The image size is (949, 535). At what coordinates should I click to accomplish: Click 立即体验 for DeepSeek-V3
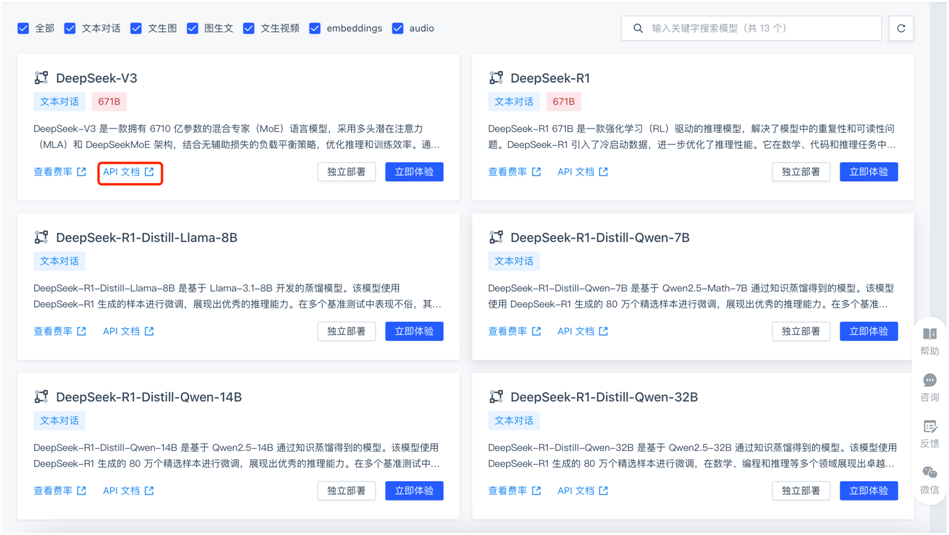[x=414, y=172]
